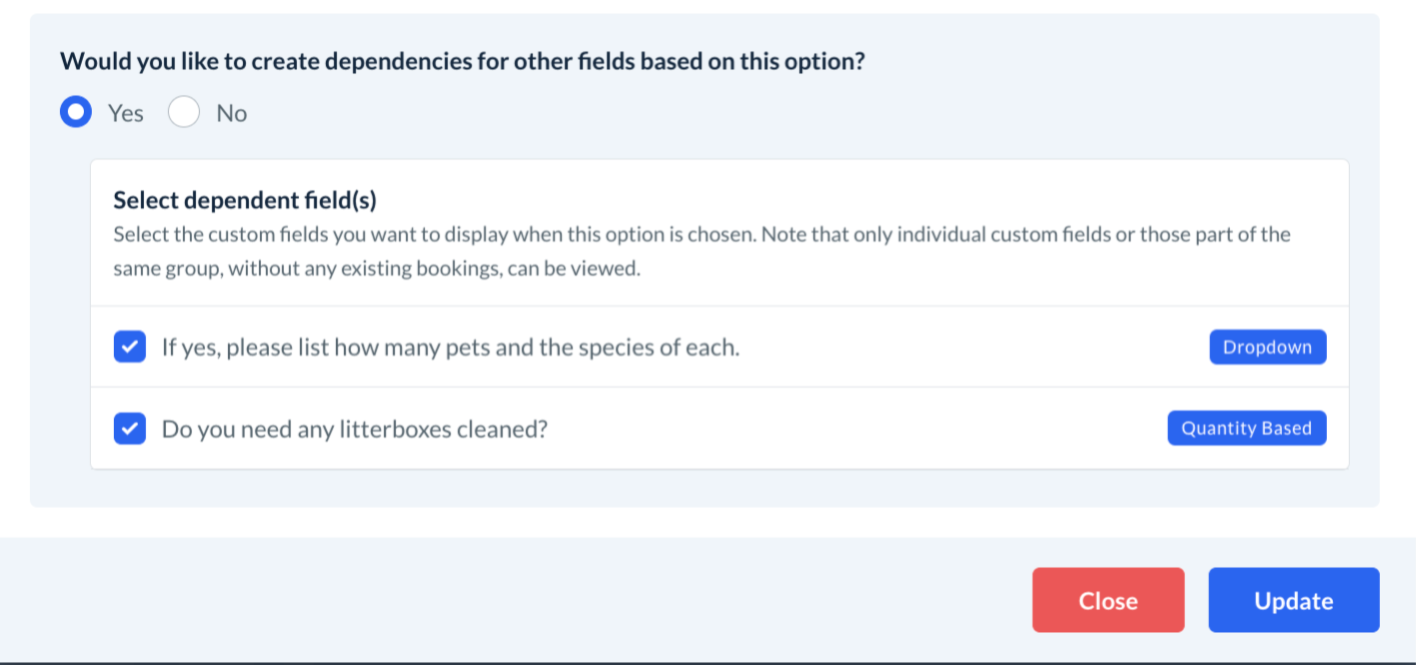Uncheck the pets and species checkbox
Image resolution: width=1416 pixels, height=665 pixels.
130,348
